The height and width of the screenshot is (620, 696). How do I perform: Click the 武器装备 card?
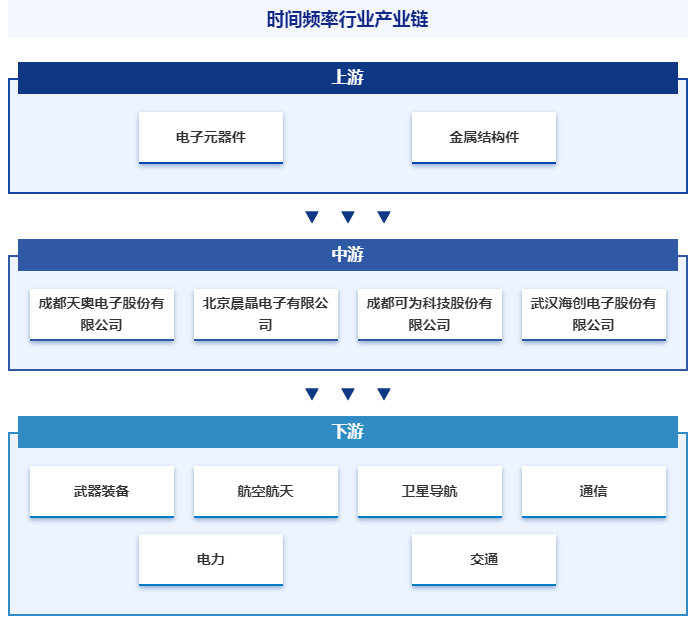click(102, 491)
